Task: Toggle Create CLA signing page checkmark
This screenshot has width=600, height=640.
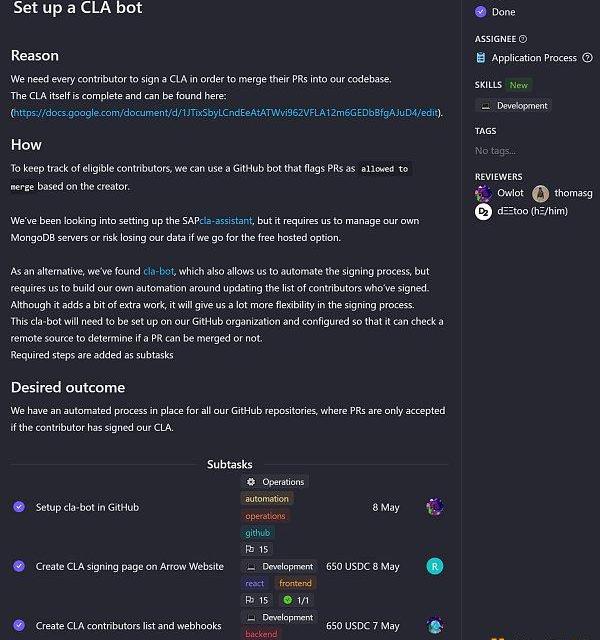Action: click(19, 566)
